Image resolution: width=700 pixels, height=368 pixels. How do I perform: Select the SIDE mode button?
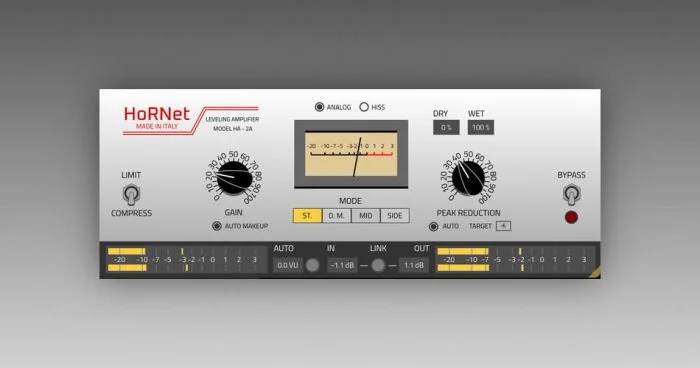tap(395, 216)
